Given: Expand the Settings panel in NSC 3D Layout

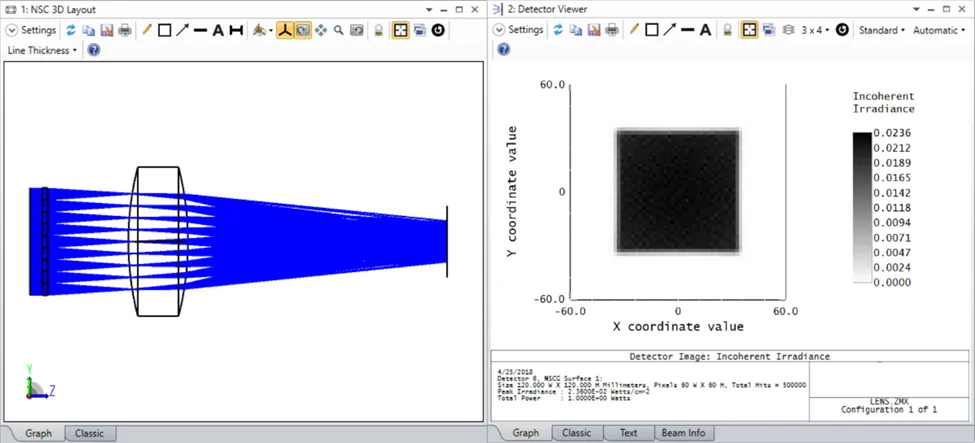Looking at the screenshot, I should tap(32, 30).
